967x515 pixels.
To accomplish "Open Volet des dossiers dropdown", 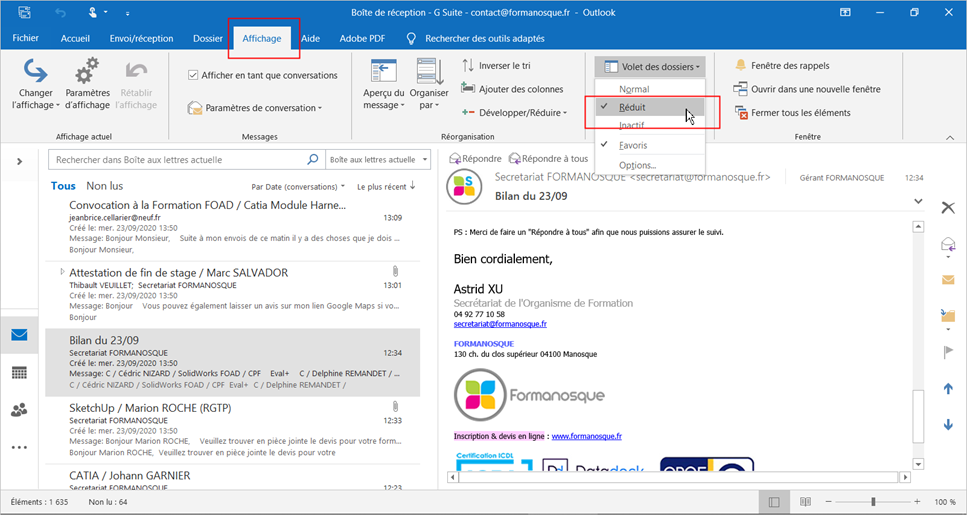I will 650,67.
